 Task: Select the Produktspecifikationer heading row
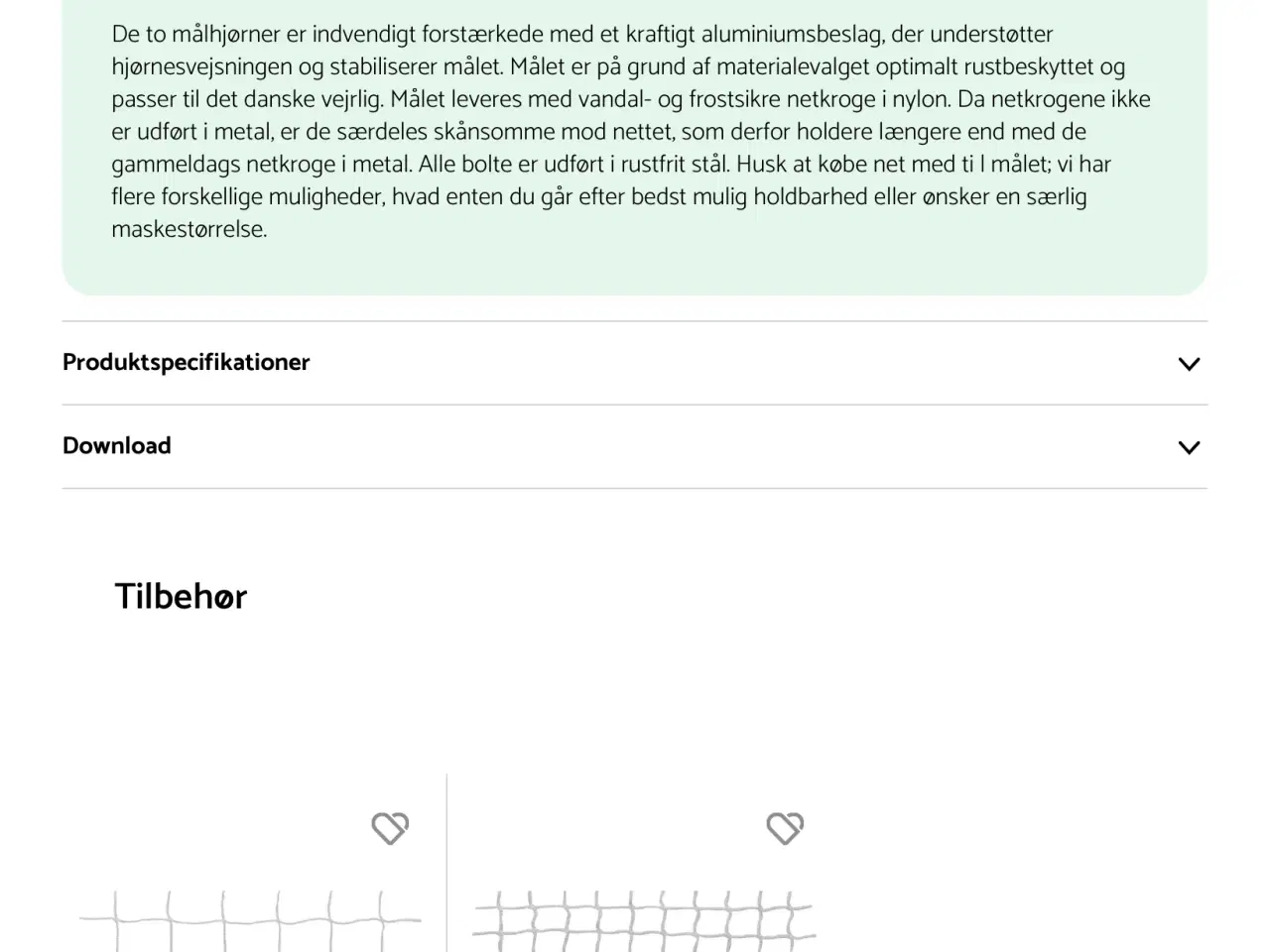(x=186, y=362)
